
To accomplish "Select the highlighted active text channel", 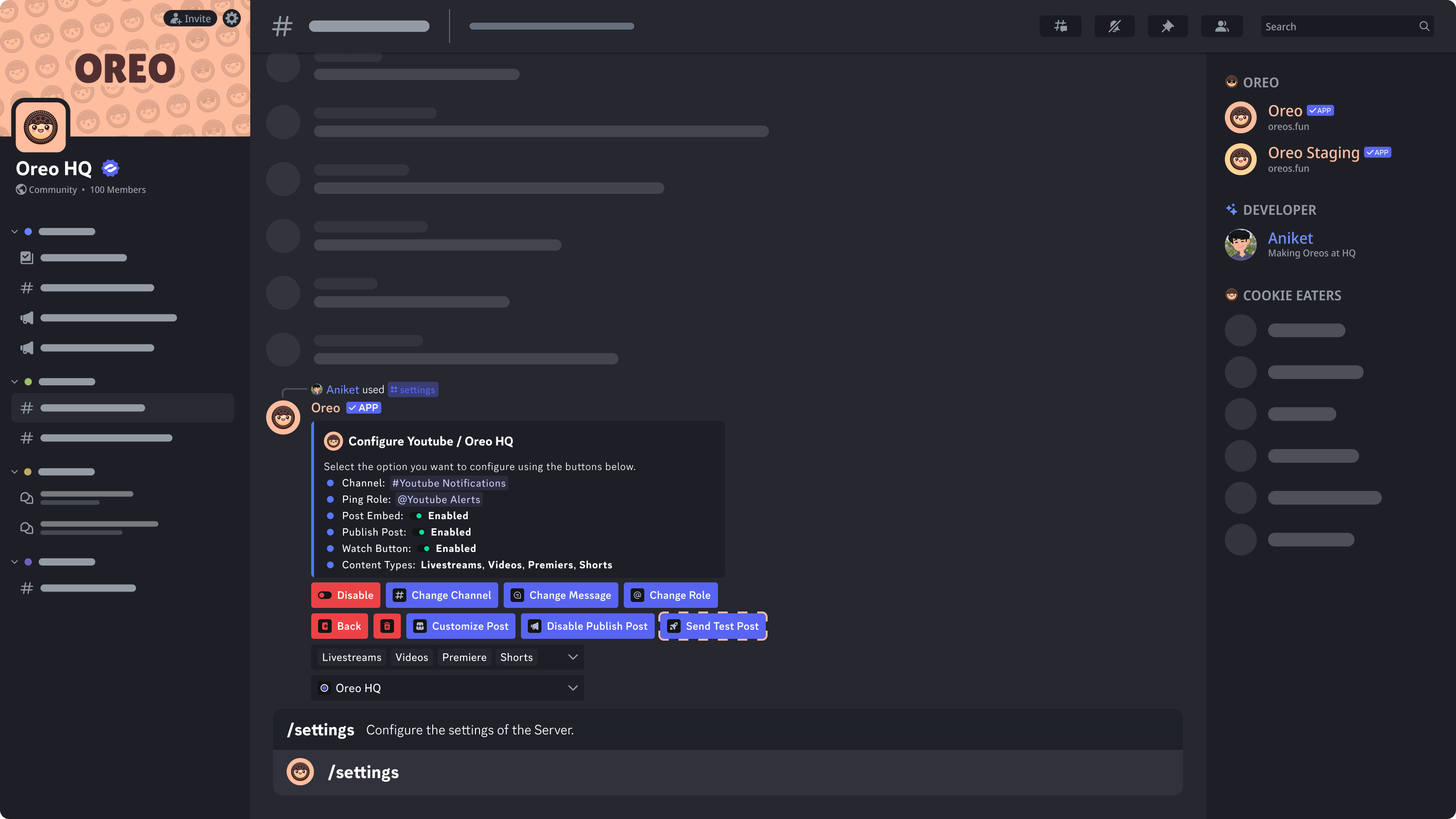I will 123,408.
